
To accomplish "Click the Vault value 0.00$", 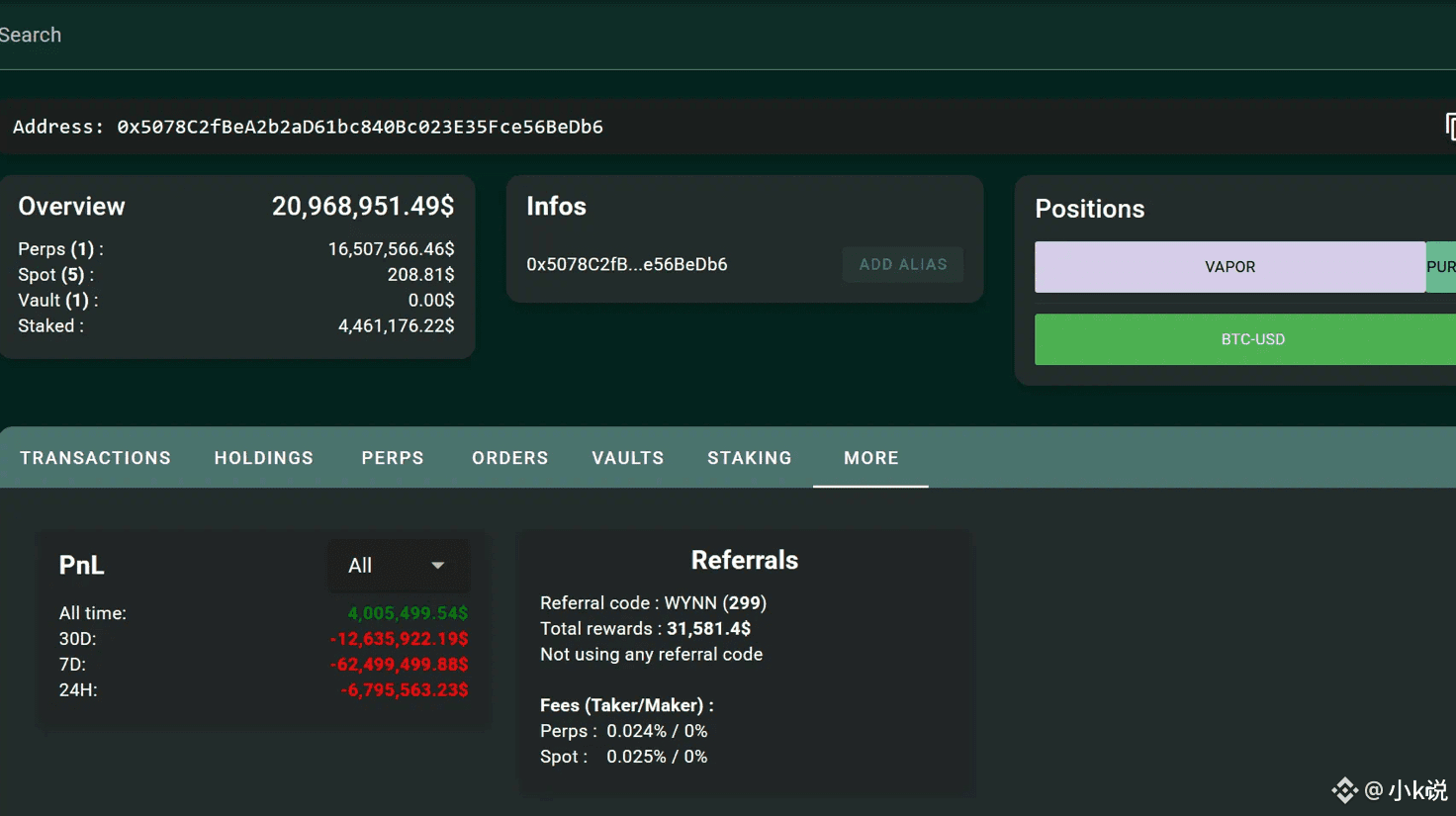I will tap(431, 300).
